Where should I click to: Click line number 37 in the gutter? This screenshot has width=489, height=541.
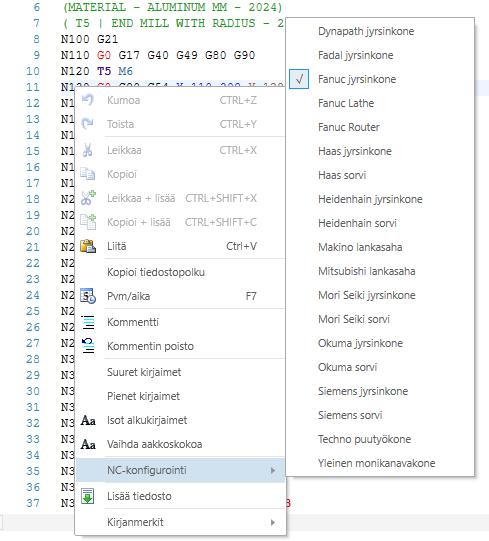33,503
